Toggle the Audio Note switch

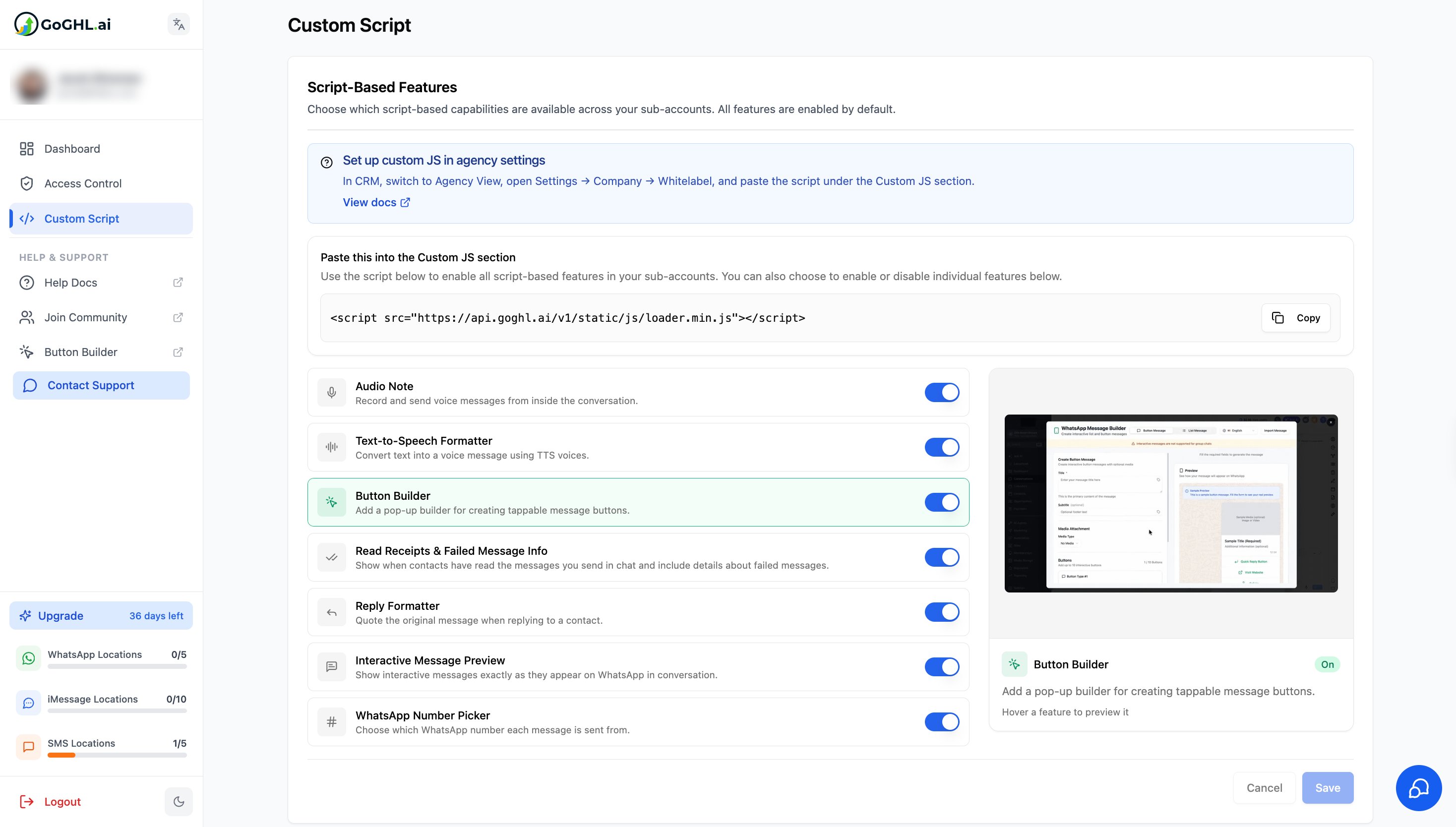click(x=942, y=393)
